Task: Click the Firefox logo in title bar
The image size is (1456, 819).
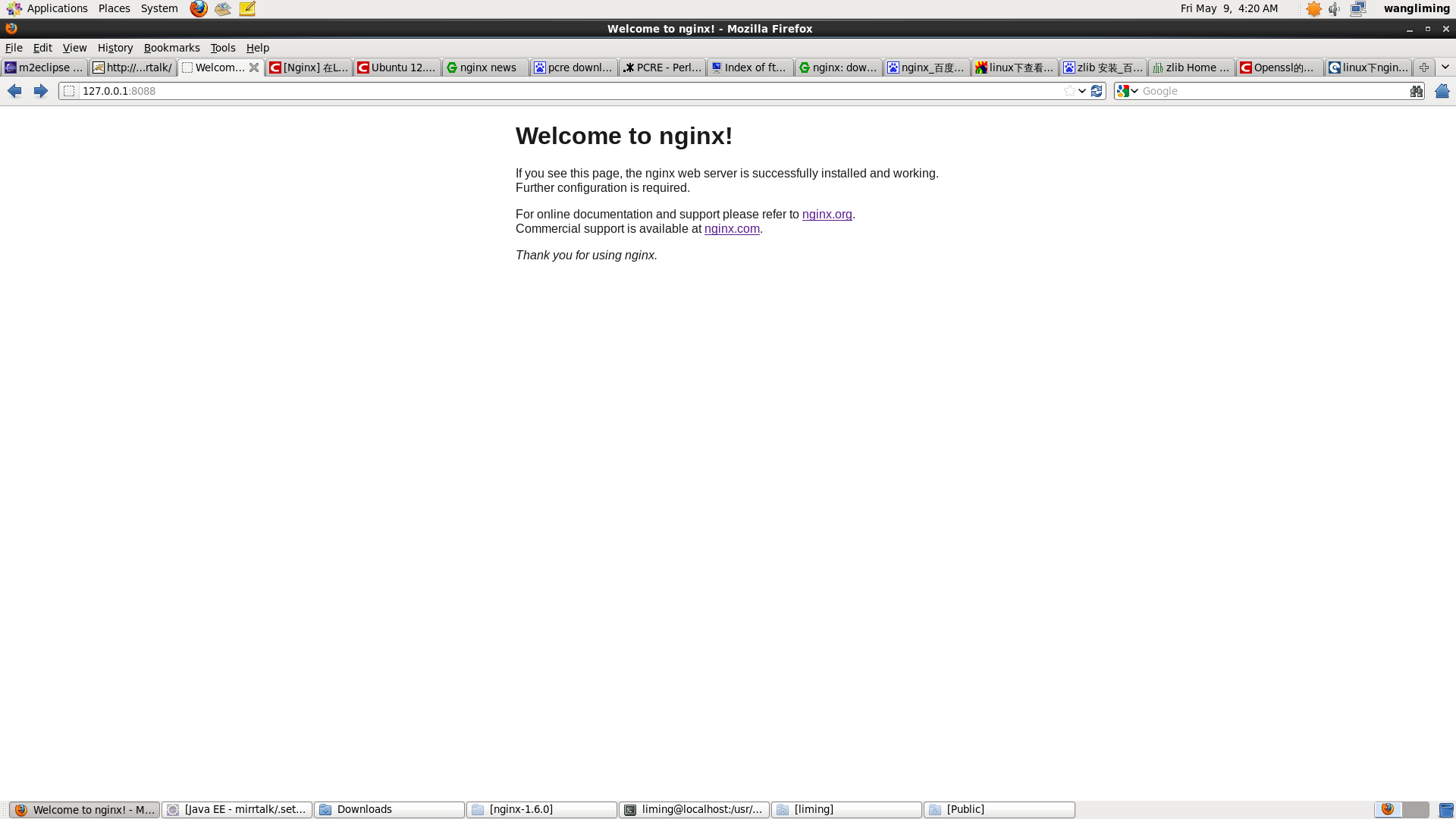Action: click(11, 28)
